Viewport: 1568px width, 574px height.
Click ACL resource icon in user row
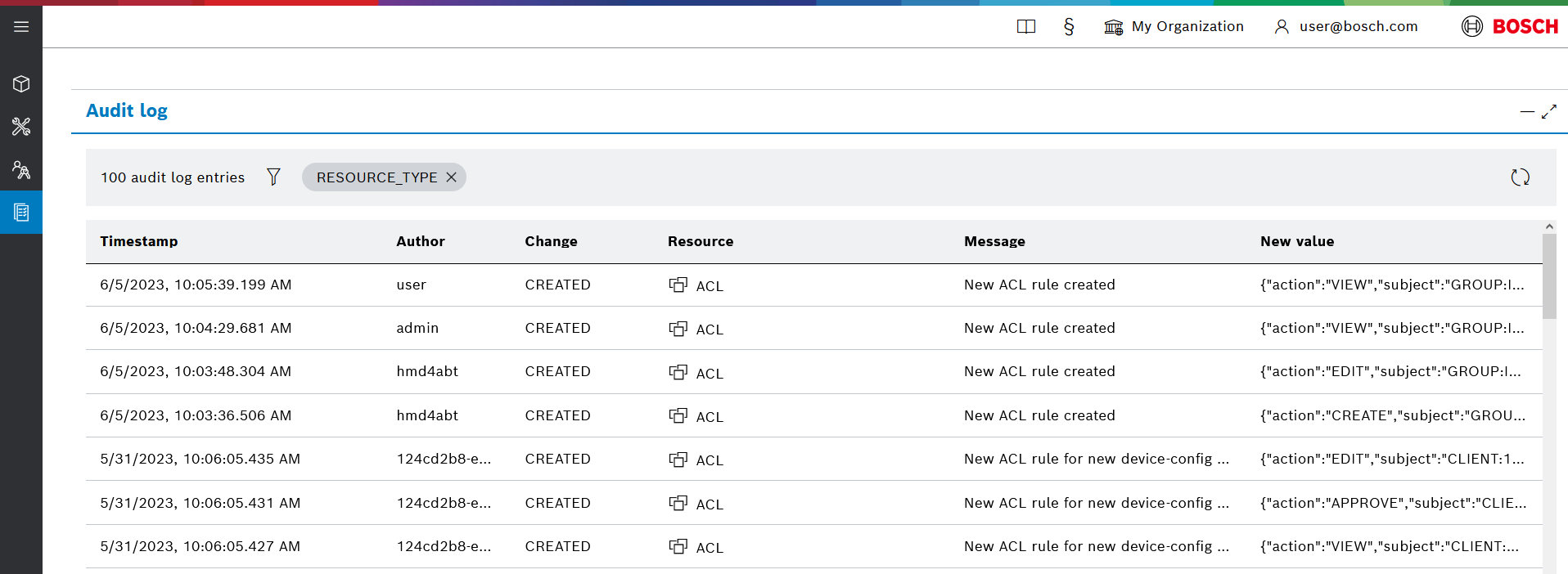pos(678,285)
